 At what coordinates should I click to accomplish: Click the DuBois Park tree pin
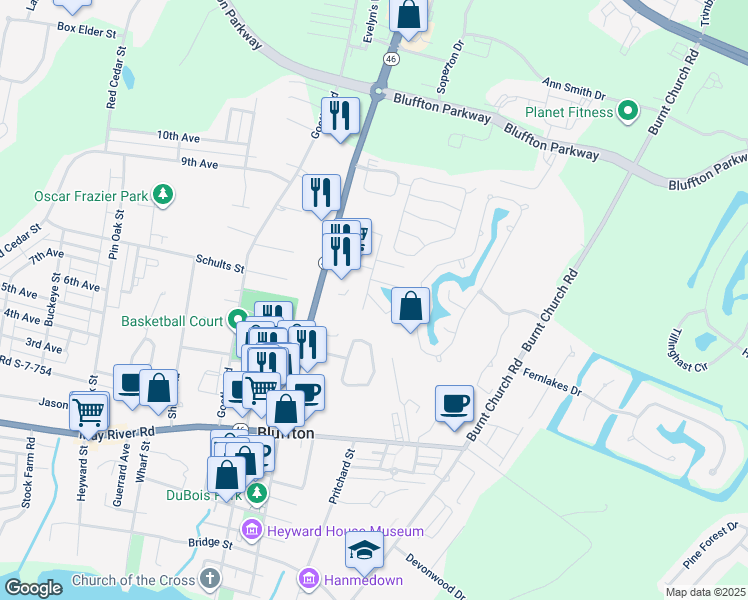257,494
